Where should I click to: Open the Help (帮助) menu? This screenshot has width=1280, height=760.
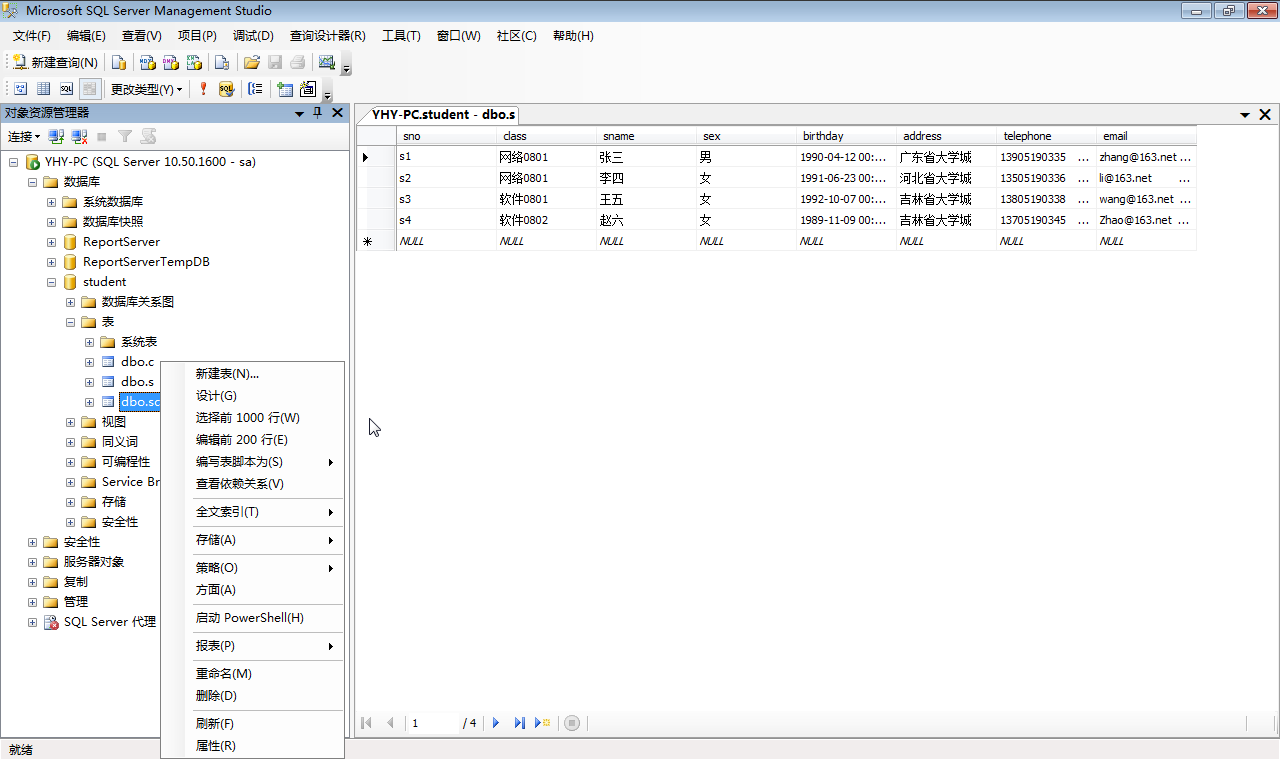coord(573,36)
